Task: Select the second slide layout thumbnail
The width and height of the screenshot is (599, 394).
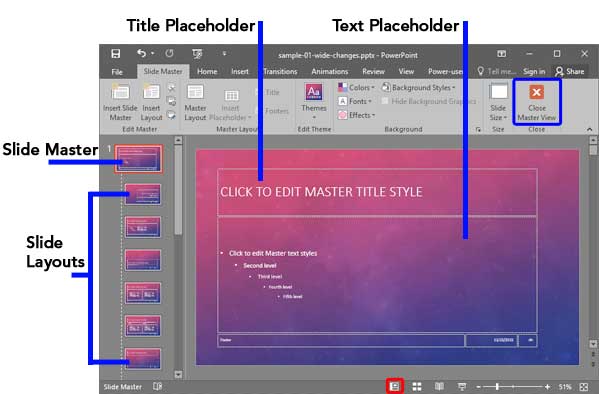Action: (x=142, y=227)
